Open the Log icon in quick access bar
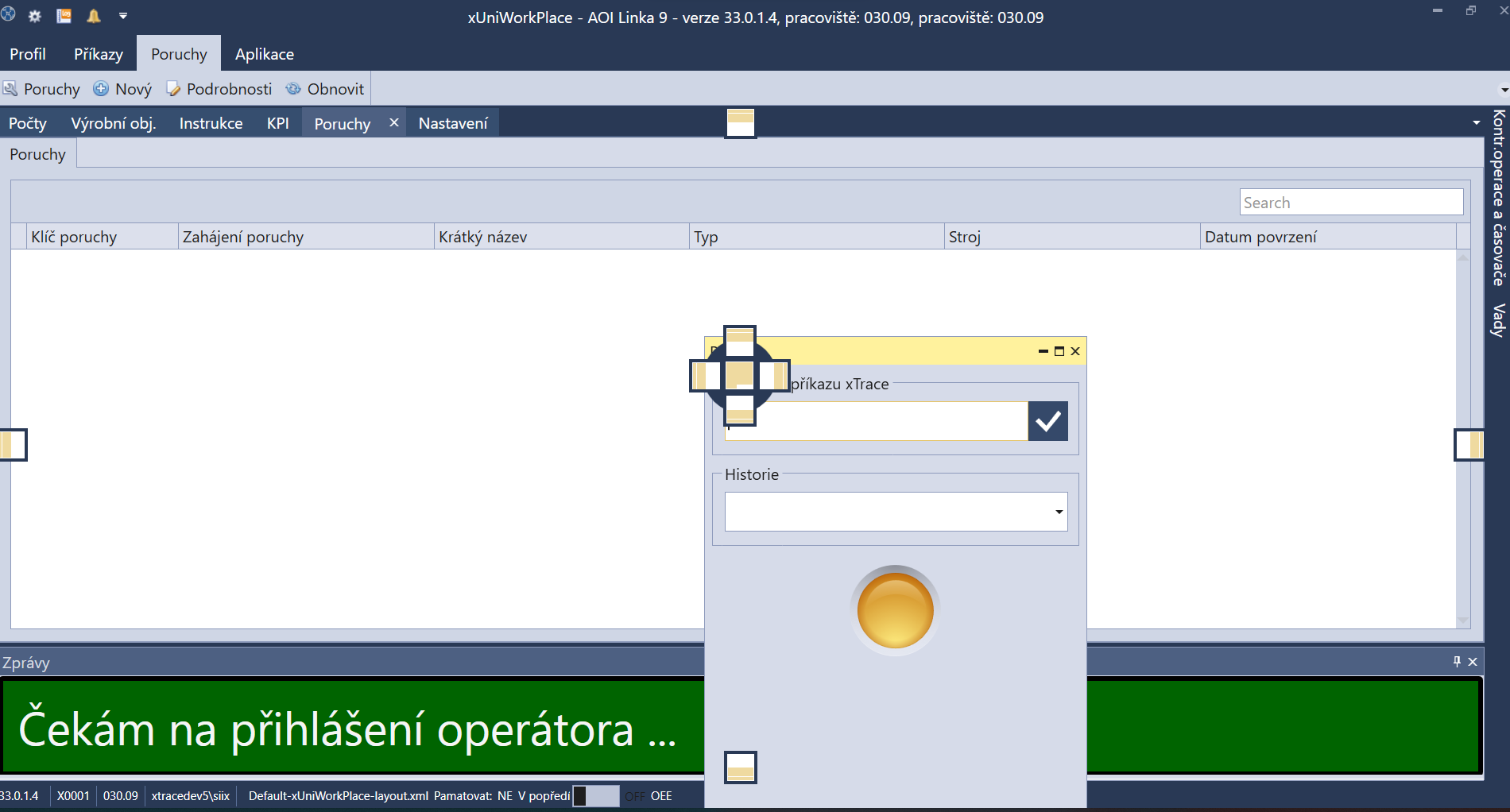The width and height of the screenshot is (1510, 812). pyautogui.click(x=64, y=16)
